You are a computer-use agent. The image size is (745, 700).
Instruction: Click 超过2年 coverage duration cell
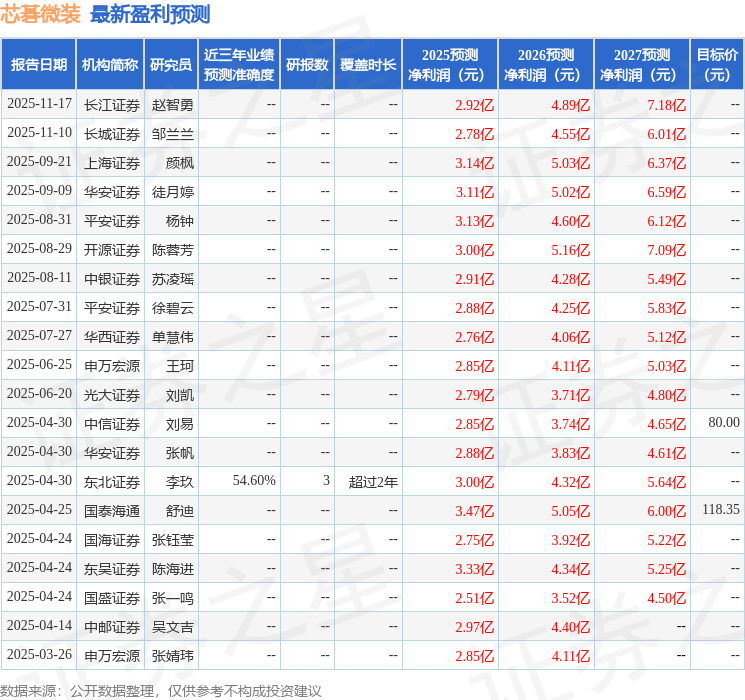tap(373, 482)
